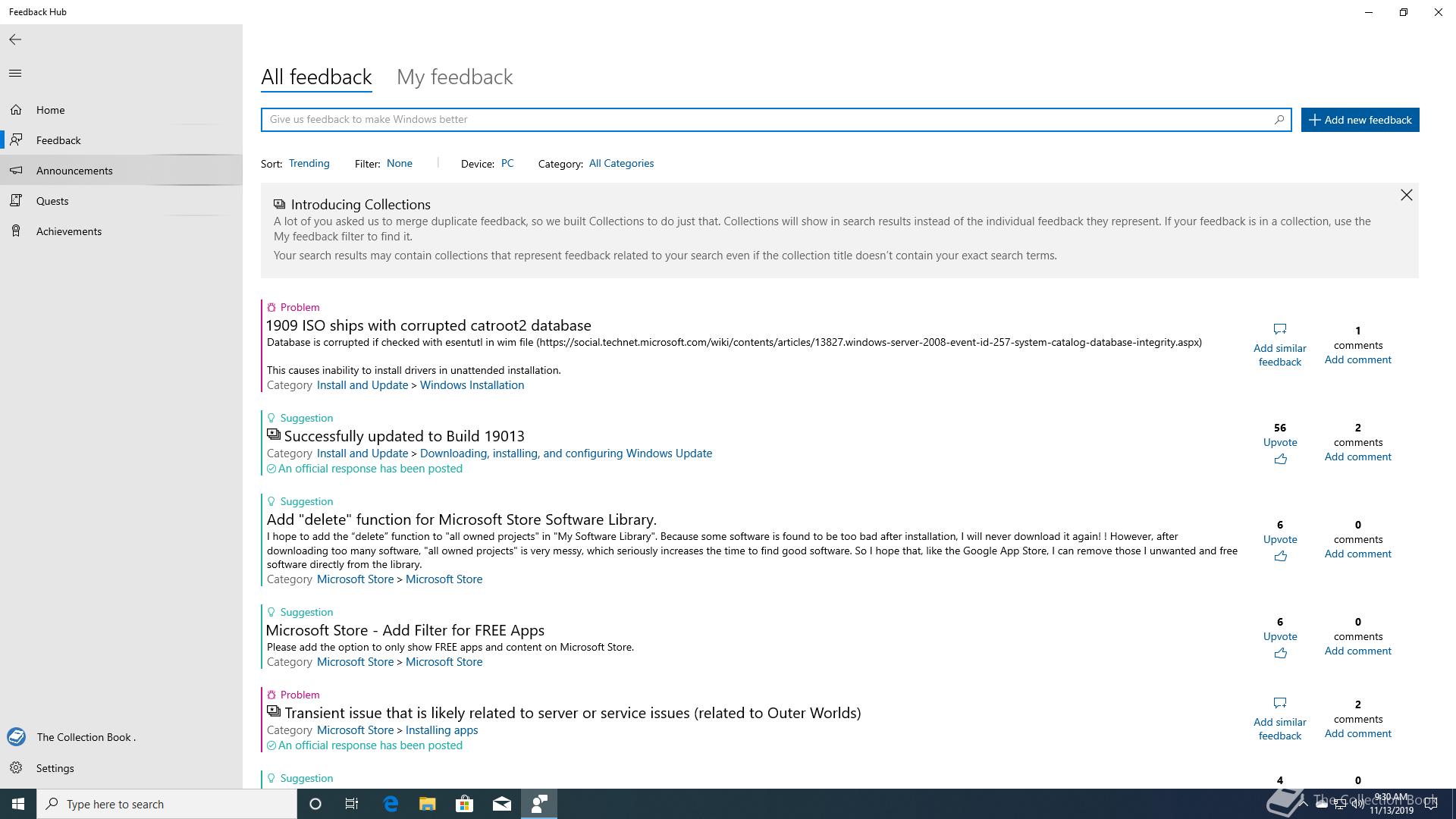
Task: Click official response posted under Build 19013
Action: [365, 469]
